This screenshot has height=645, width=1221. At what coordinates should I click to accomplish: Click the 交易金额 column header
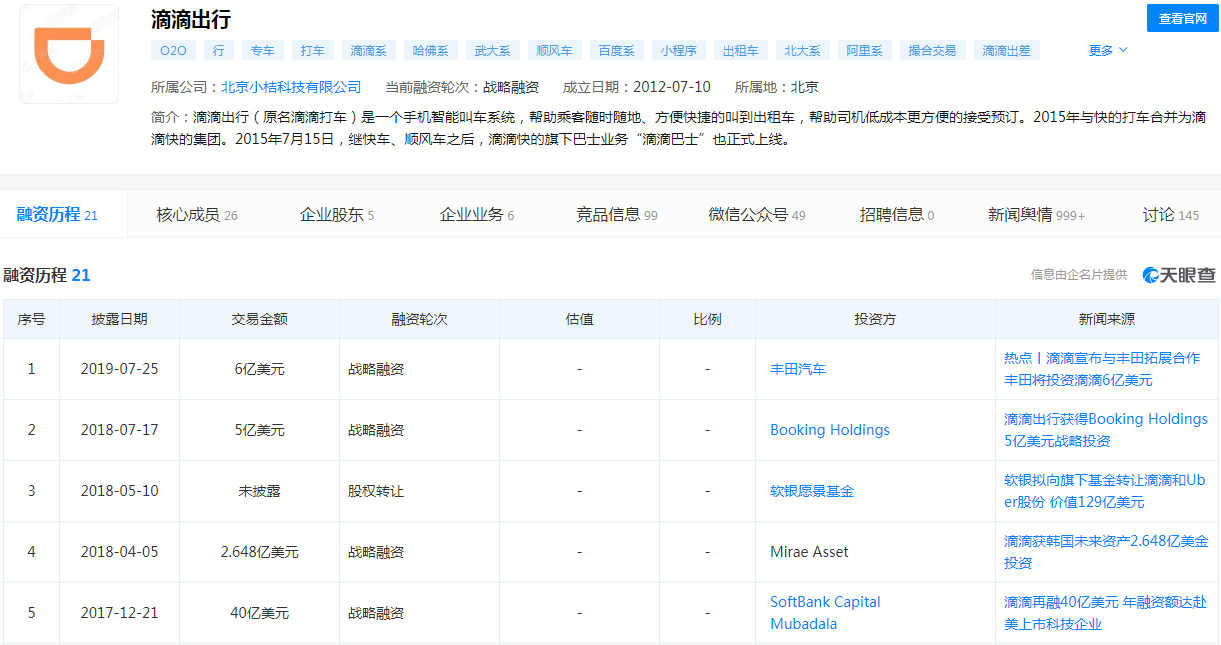(259, 320)
